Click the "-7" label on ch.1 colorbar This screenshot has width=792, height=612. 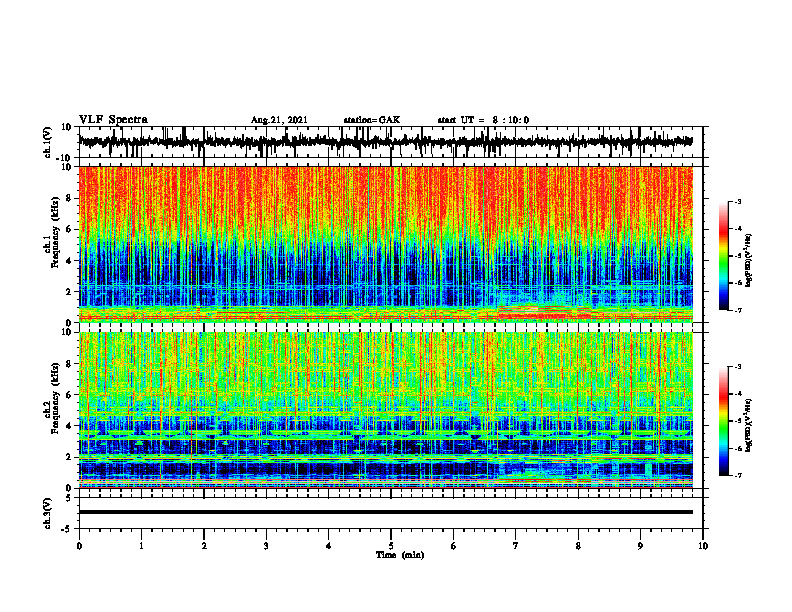click(x=737, y=310)
